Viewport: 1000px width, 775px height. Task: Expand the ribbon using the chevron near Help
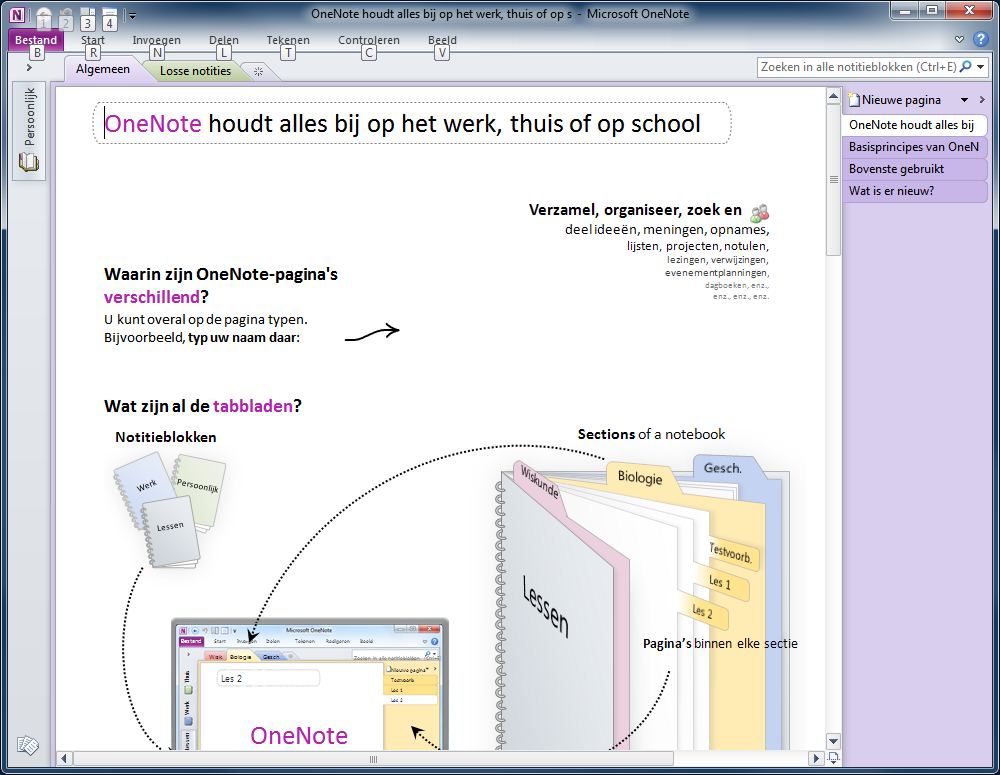point(959,40)
